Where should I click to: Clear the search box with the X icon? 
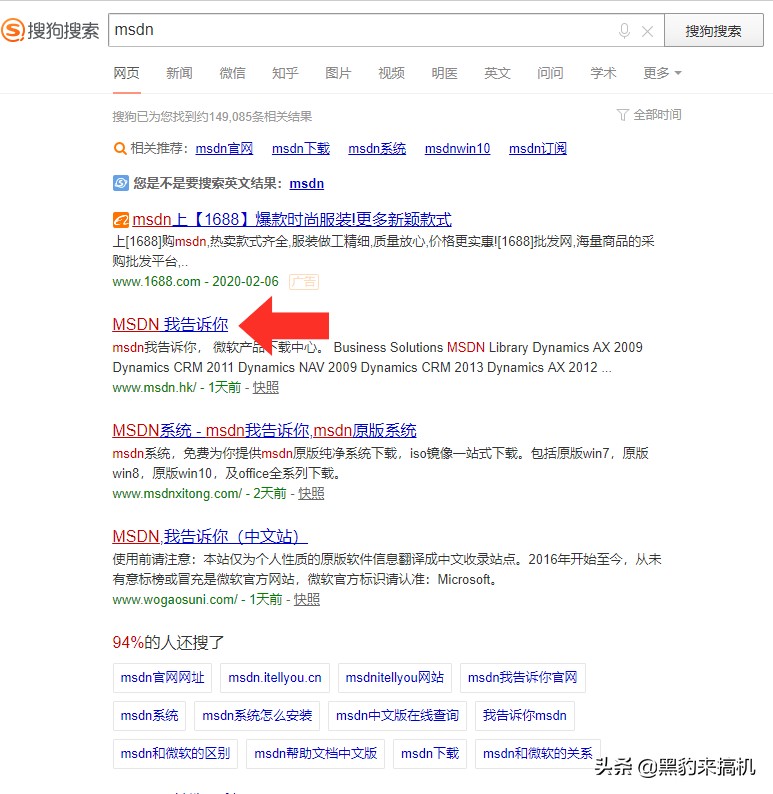(647, 31)
